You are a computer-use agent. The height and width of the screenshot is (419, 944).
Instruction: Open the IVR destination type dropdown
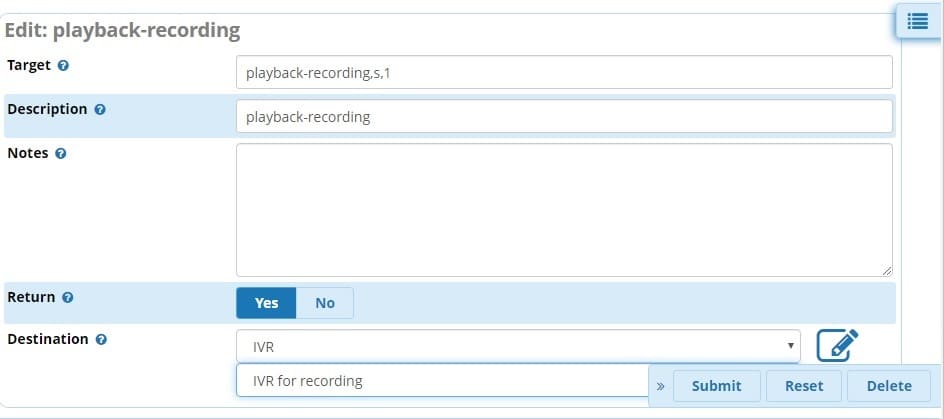tap(518, 346)
